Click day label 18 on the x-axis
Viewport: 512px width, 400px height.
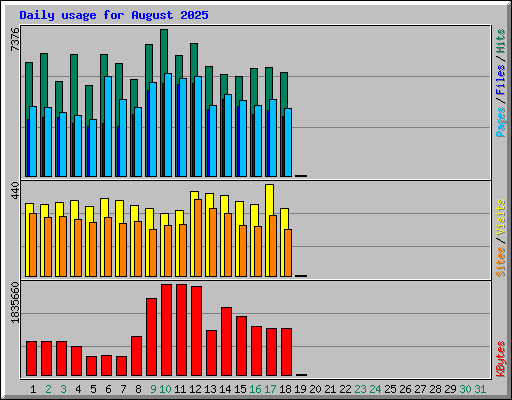(285, 389)
